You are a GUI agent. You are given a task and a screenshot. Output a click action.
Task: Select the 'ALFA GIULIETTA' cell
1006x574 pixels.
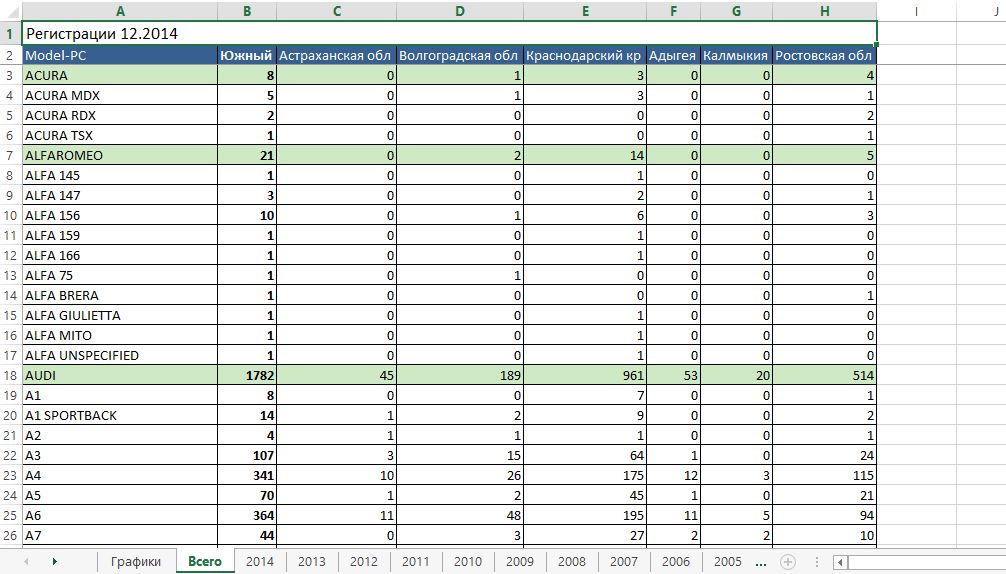[120, 316]
